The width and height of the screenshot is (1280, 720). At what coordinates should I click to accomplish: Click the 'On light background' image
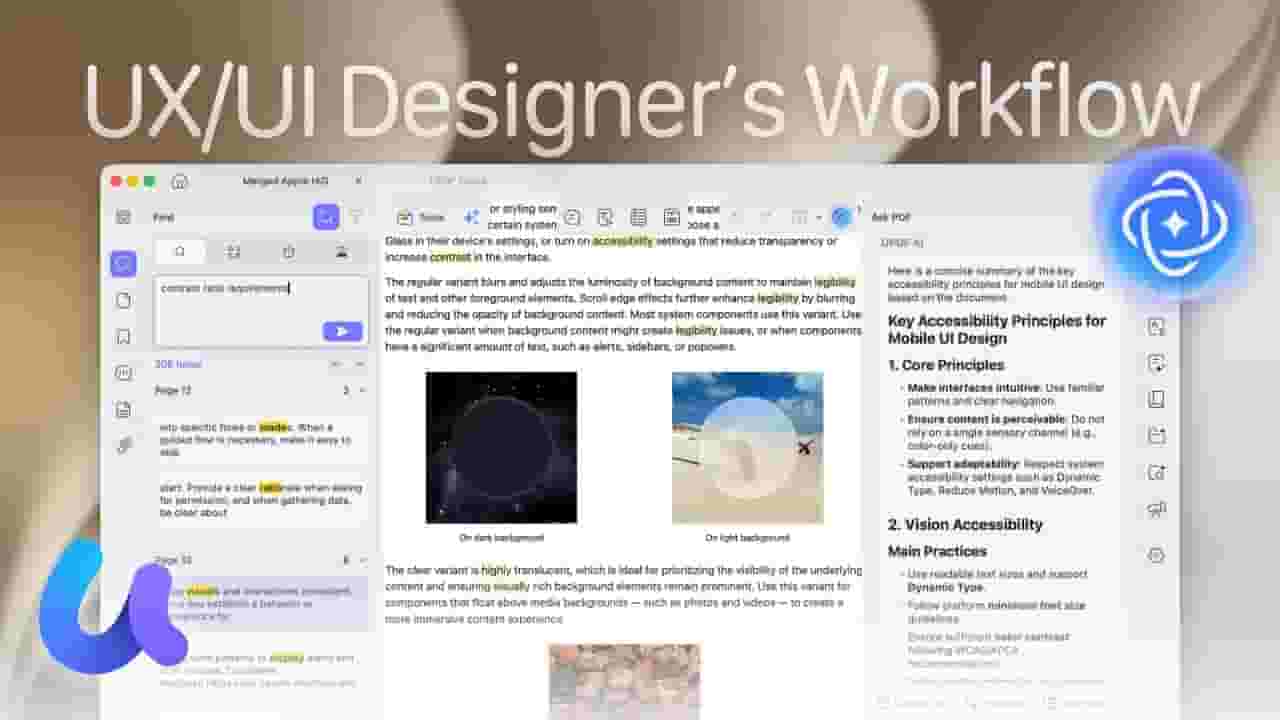coord(748,447)
